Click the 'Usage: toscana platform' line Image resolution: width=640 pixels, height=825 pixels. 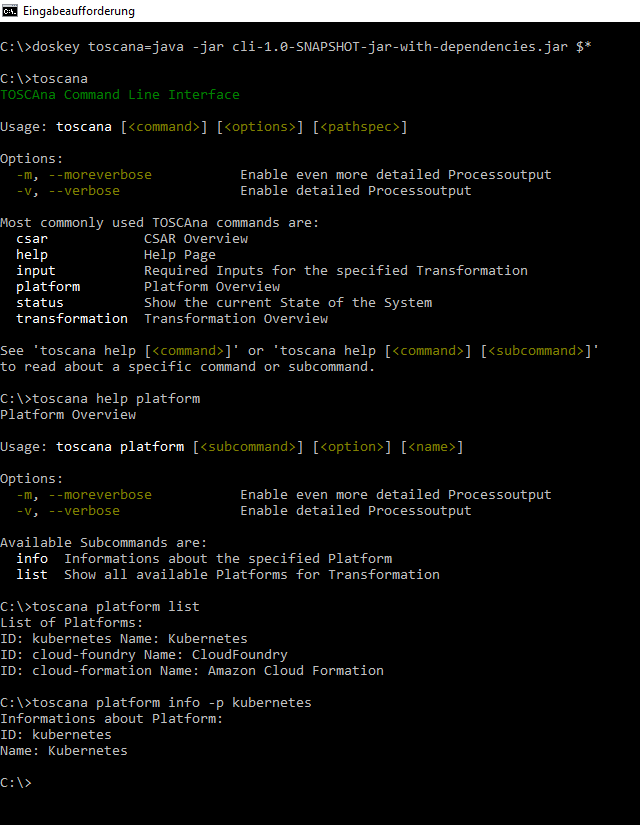click(232, 447)
